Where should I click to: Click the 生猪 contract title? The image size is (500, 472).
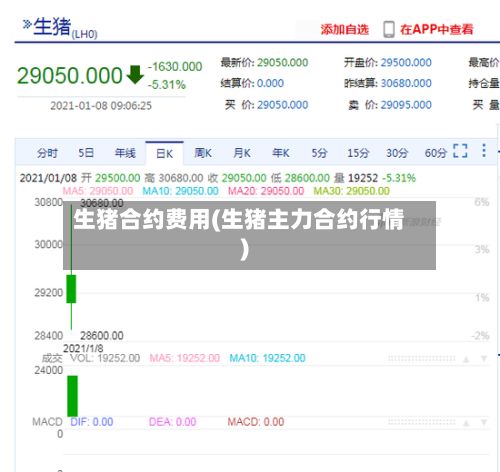52,26
